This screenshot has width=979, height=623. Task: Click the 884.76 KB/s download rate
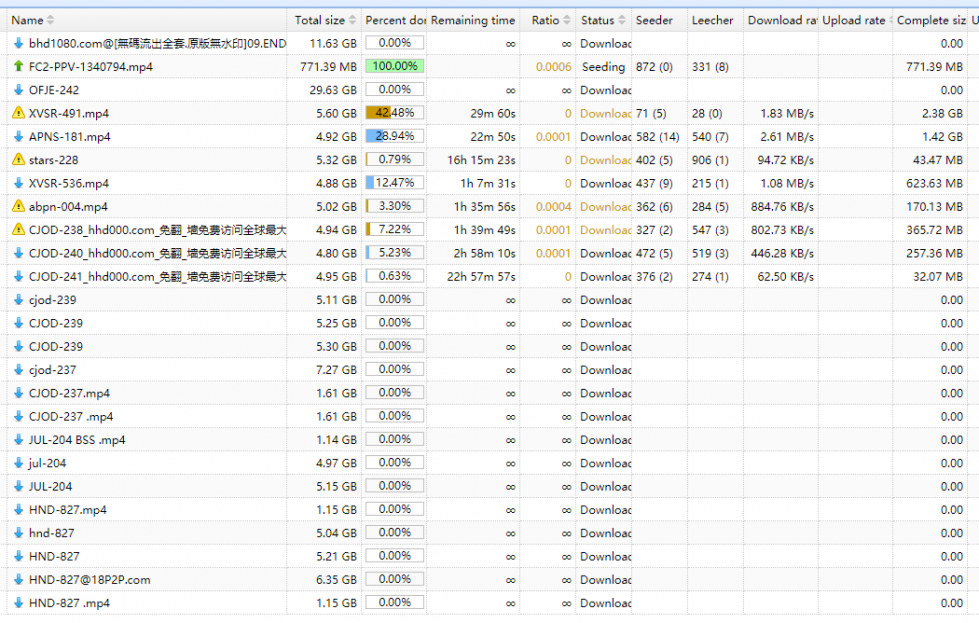[x=782, y=207]
